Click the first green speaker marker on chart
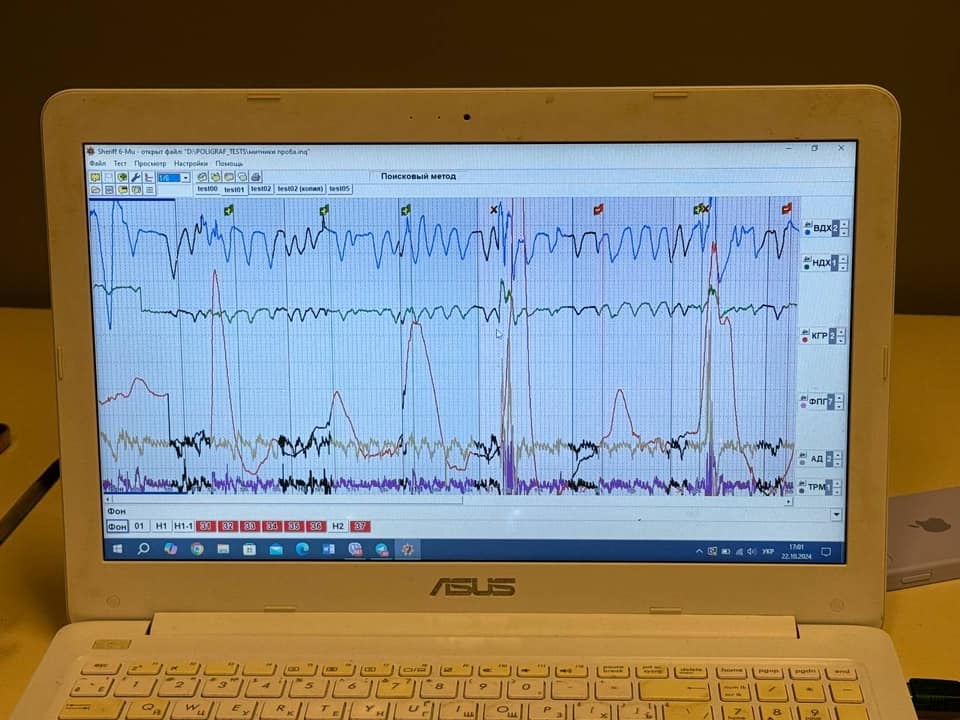Image resolution: width=960 pixels, height=720 pixels. (x=229, y=210)
